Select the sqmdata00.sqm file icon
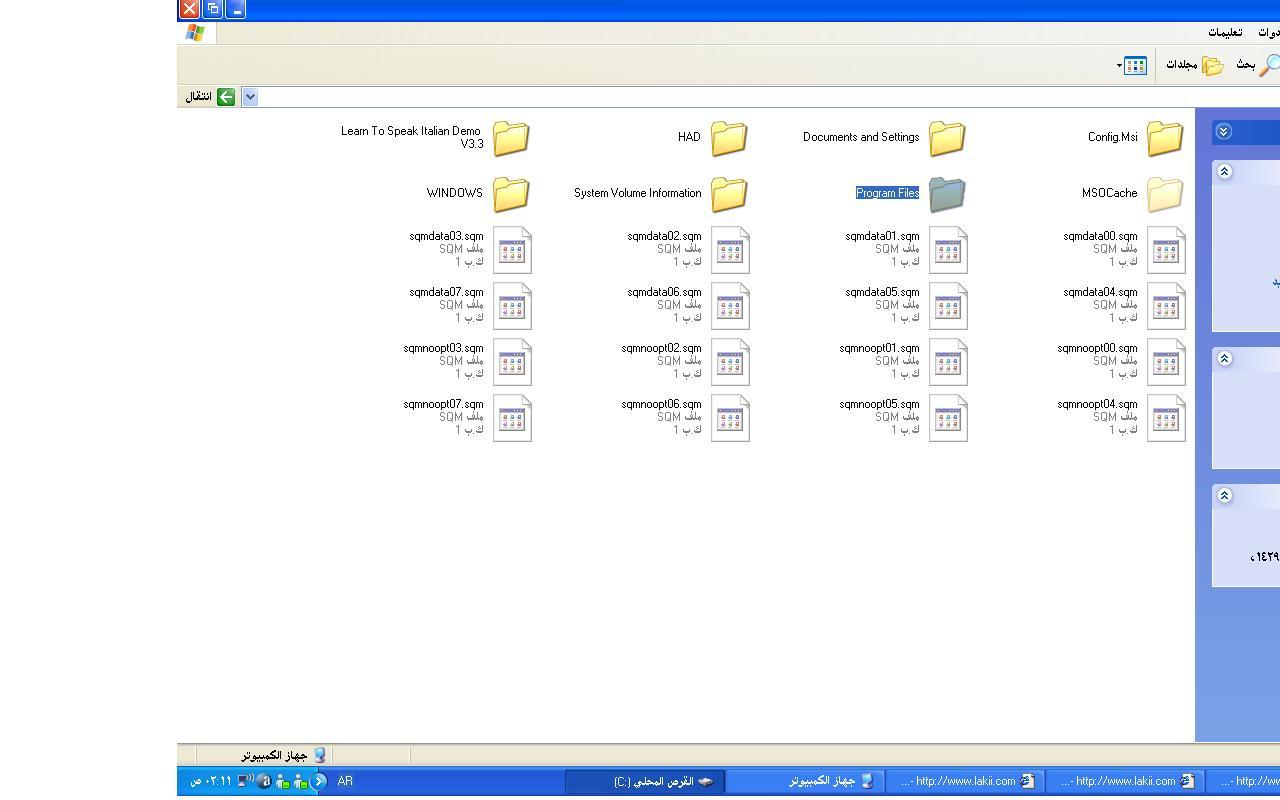1280x800 pixels. click(1165, 251)
